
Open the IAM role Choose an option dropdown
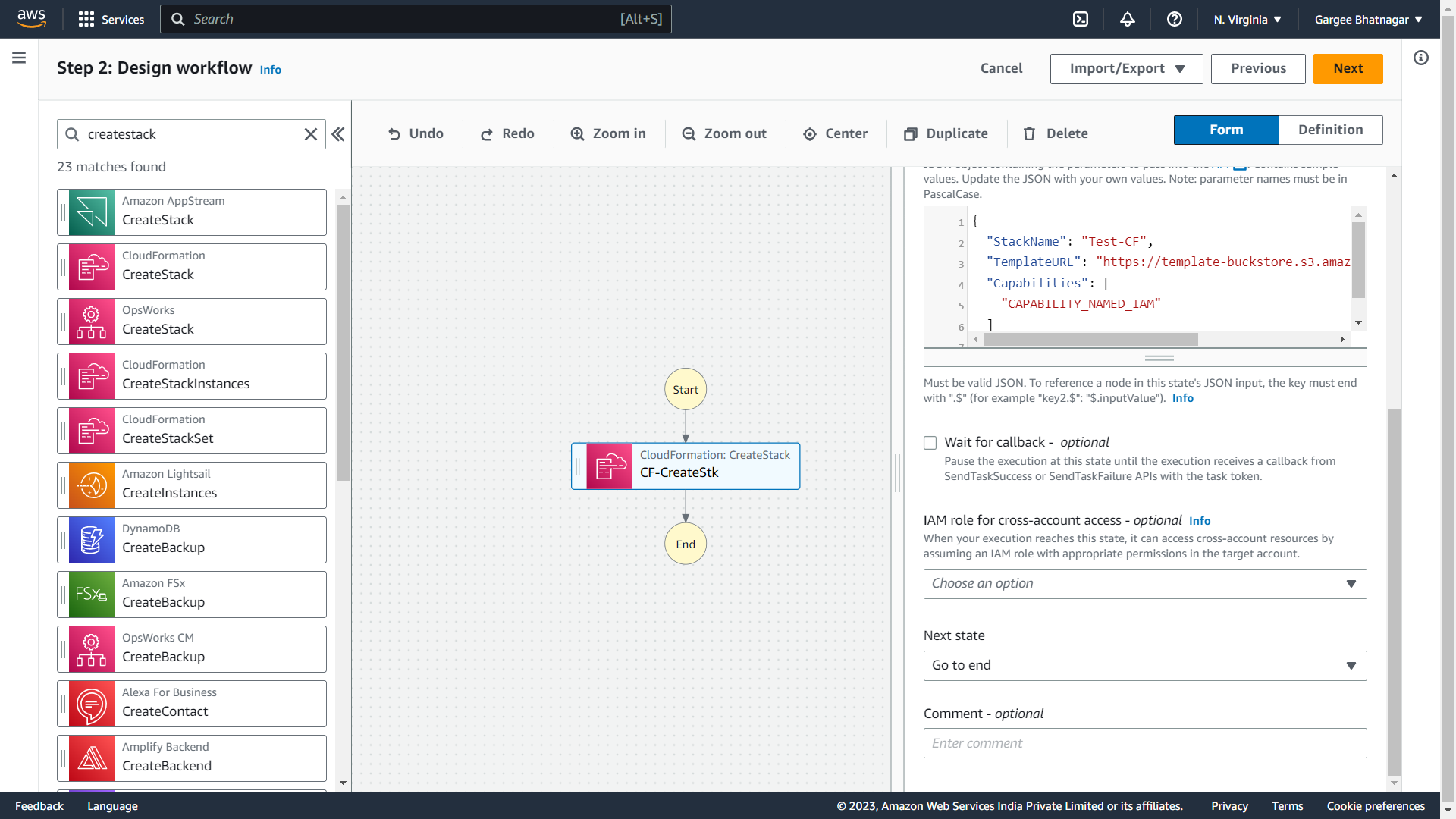pyautogui.click(x=1144, y=584)
